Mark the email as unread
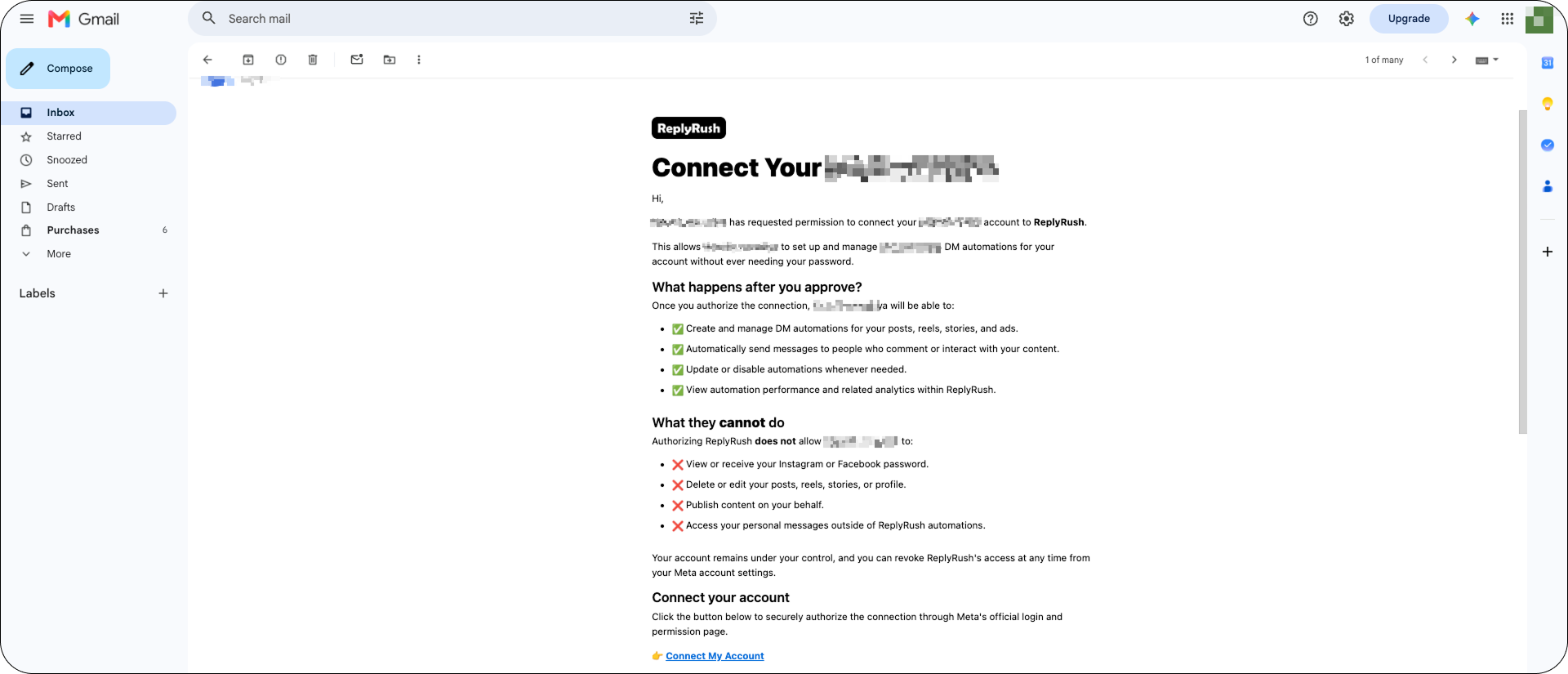This screenshot has width=1568, height=674. (x=357, y=60)
